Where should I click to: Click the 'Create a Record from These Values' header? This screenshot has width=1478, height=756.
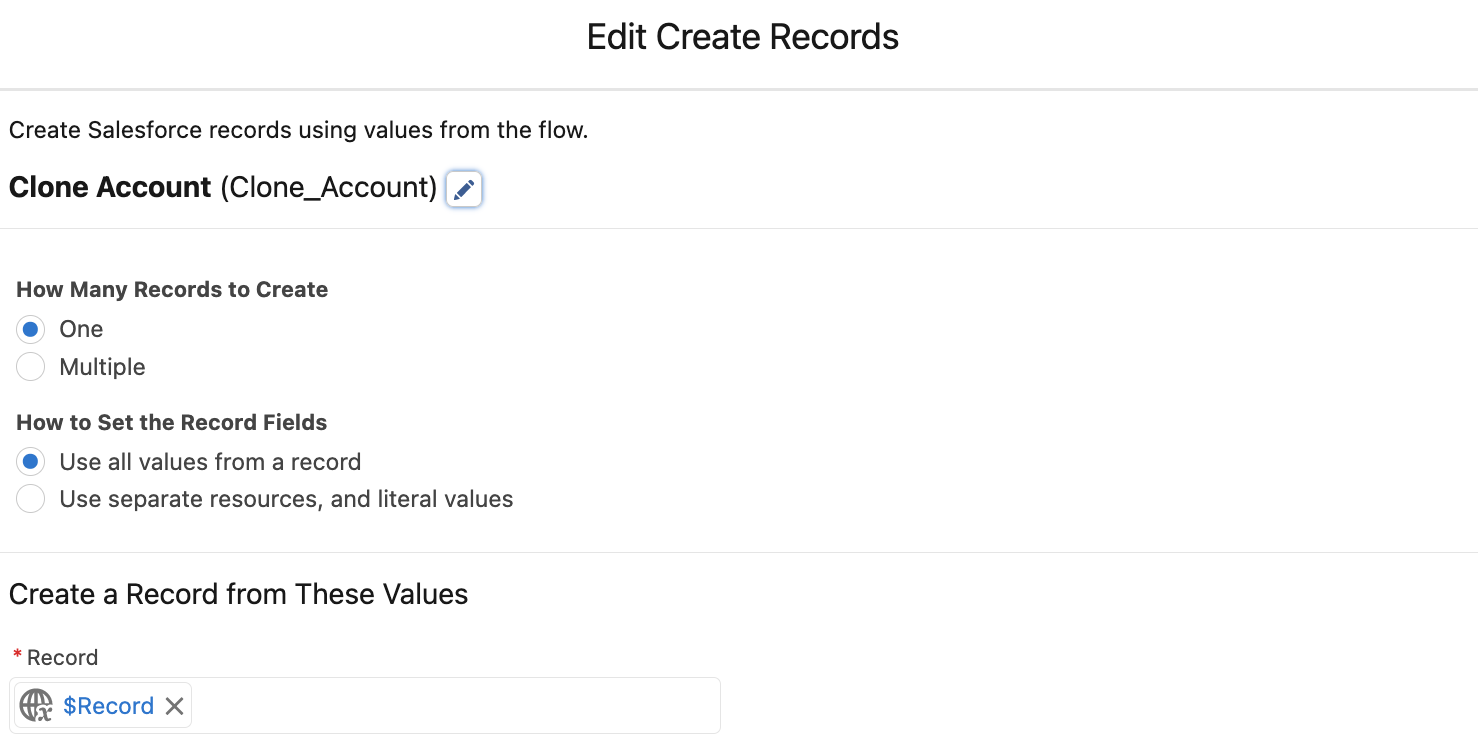click(x=238, y=594)
